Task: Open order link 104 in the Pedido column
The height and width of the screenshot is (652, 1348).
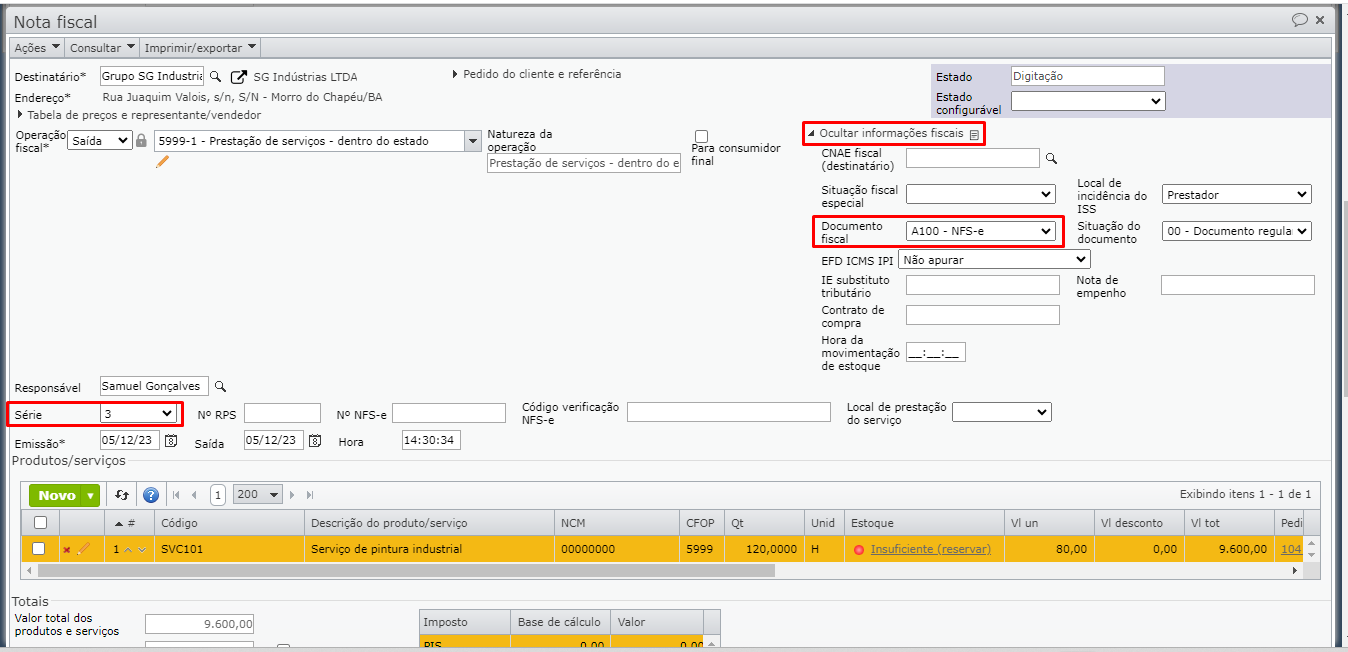Action: tap(1291, 549)
